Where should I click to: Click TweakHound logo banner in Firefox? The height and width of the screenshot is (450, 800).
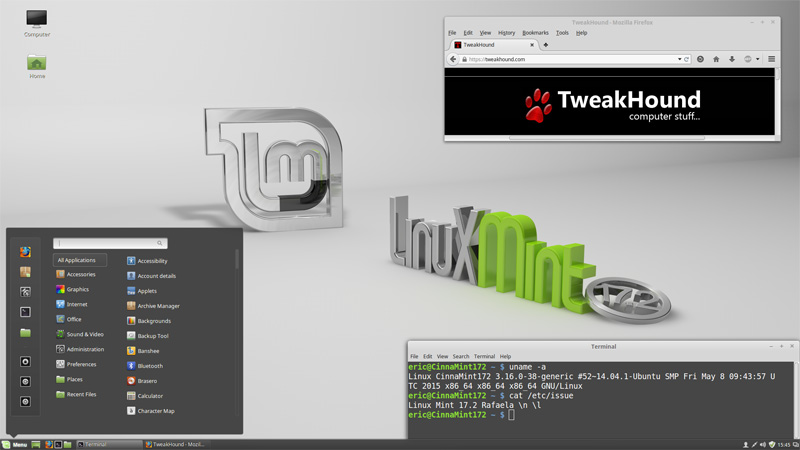pyautogui.click(x=612, y=106)
